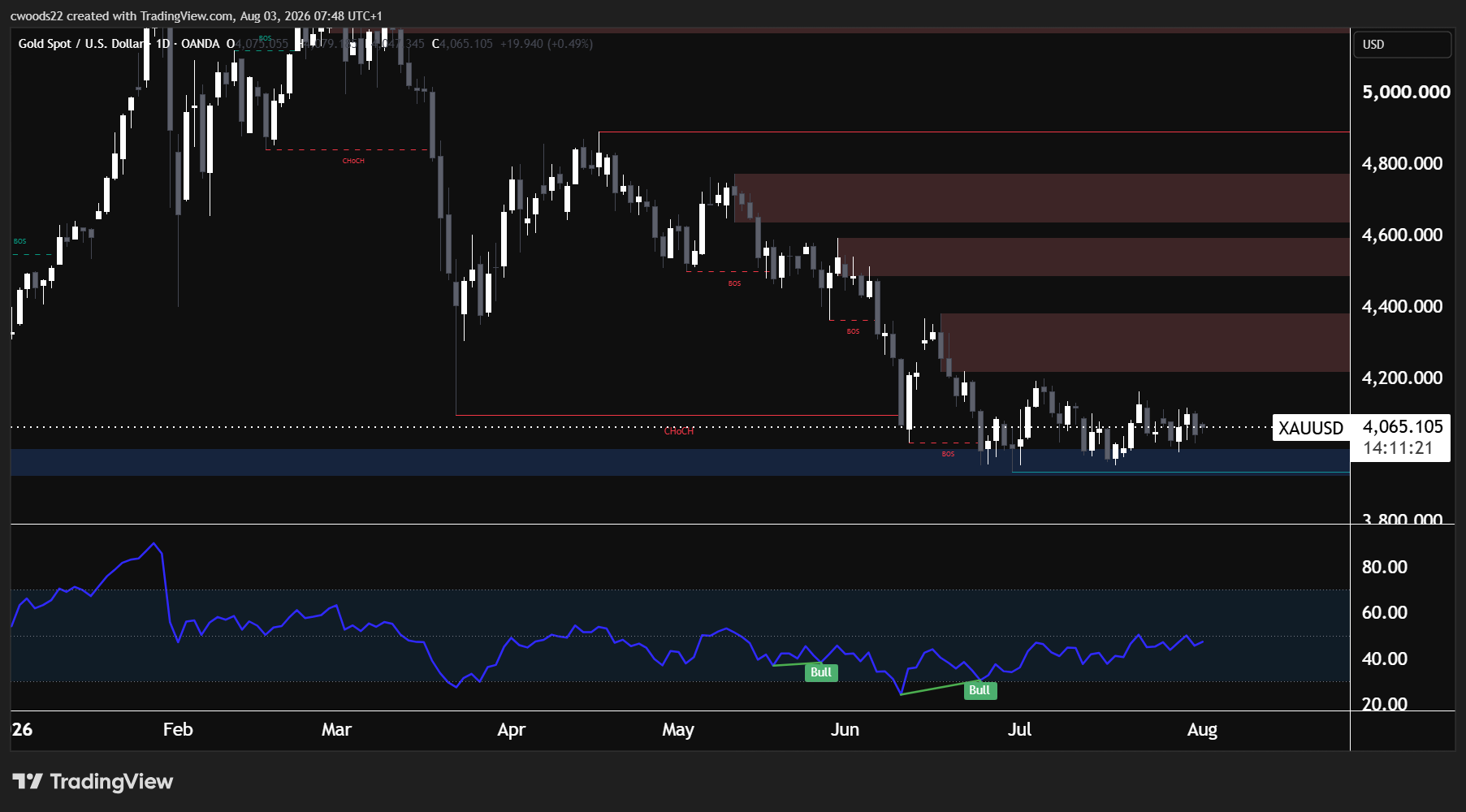Click the Jul label on time axis
Image resolution: width=1466 pixels, height=812 pixels.
(x=1019, y=729)
